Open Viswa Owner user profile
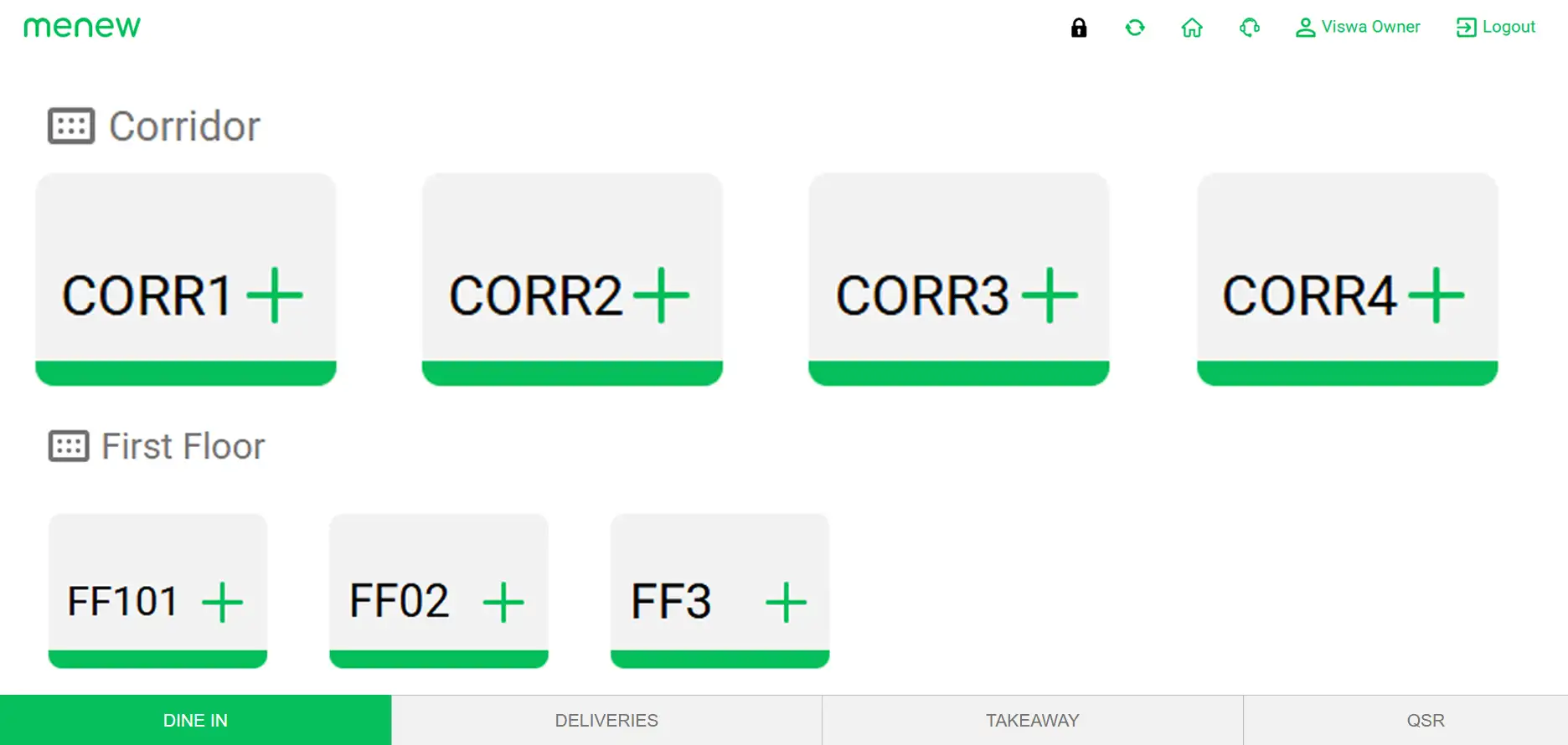The width and height of the screenshot is (1568, 745). click(1358, 27)
